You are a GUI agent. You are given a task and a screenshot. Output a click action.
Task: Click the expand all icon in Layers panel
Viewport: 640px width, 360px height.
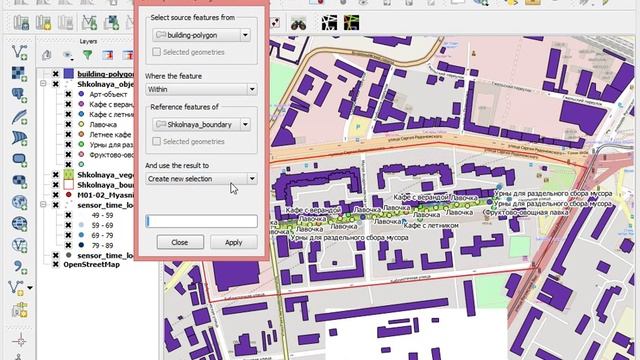[x=108, y=55]
